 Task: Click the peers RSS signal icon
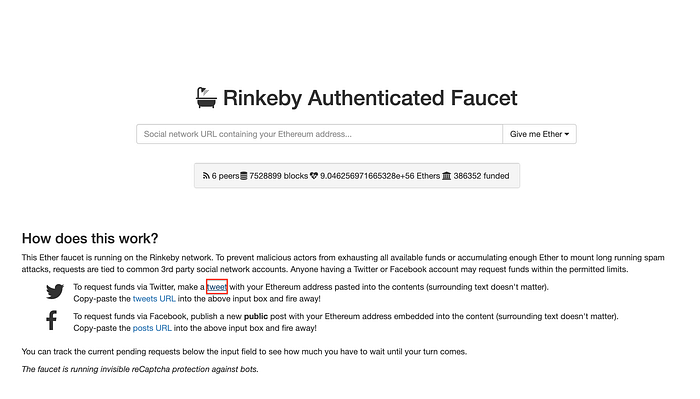point(206,176)
